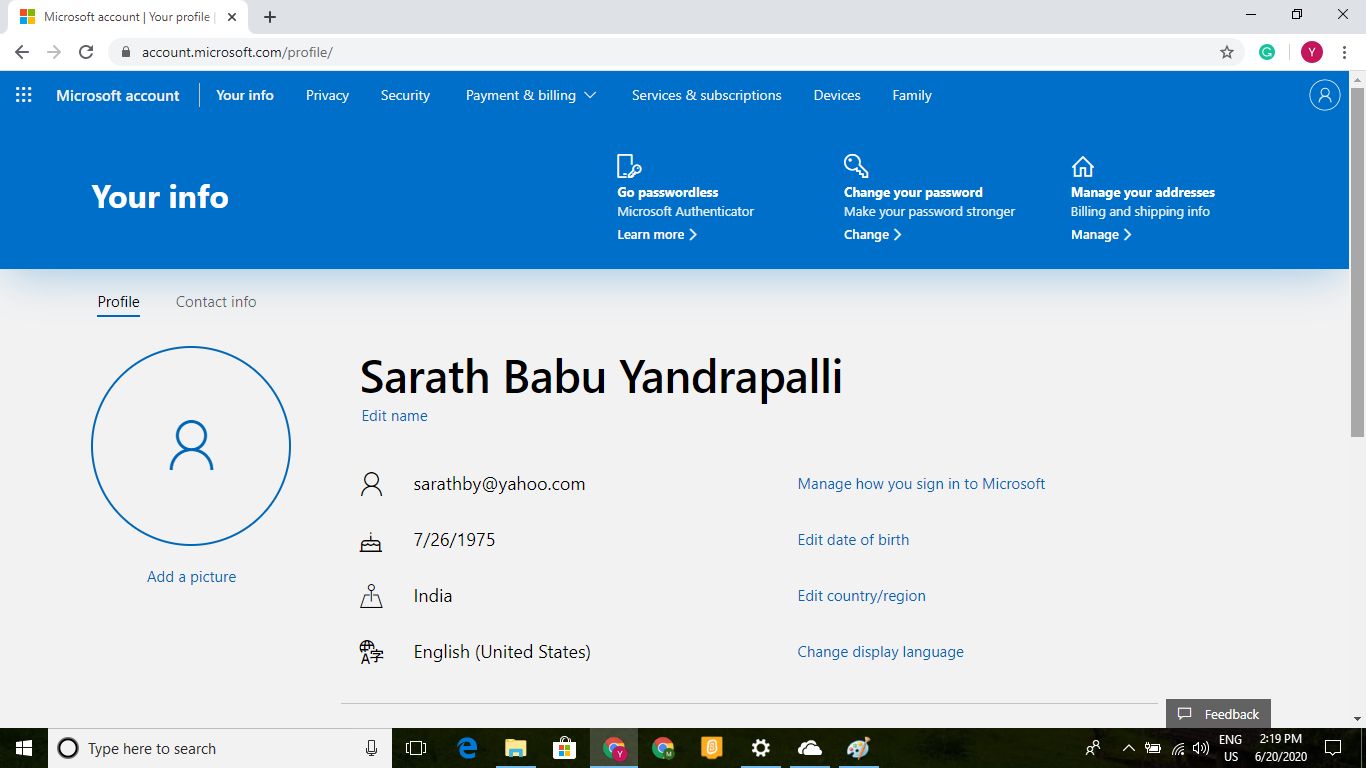
Task: Click the microphone icon in the search box
Action: pyautogui.click(x=371, y=748)
